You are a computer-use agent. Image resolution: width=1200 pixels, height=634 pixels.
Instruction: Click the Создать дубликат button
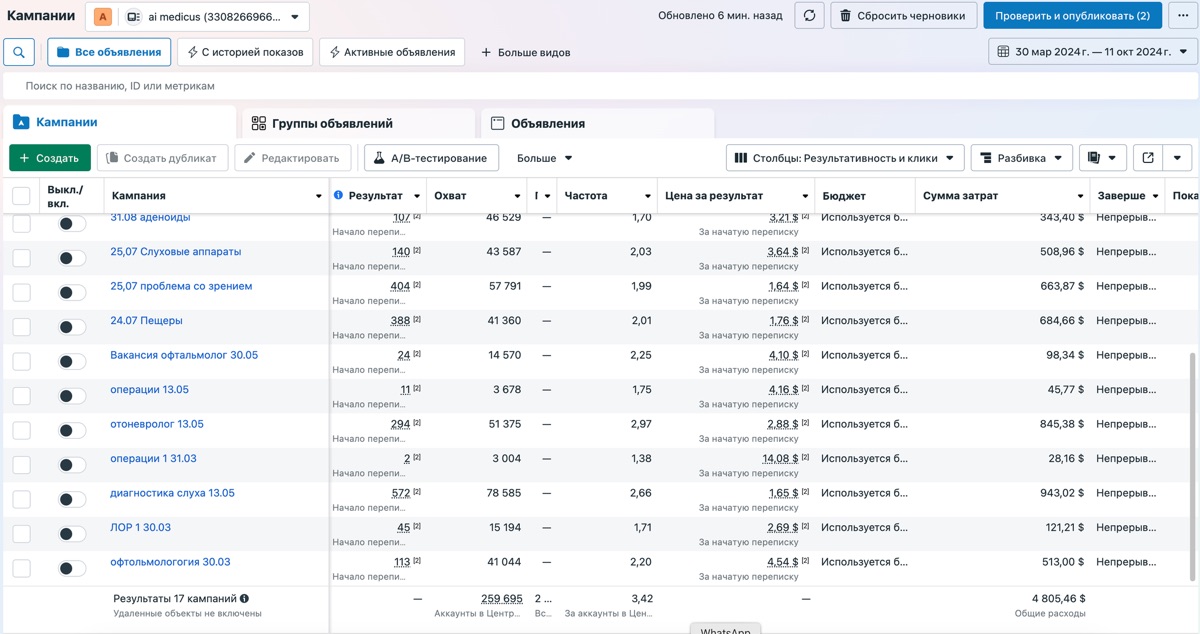point(163,158)
